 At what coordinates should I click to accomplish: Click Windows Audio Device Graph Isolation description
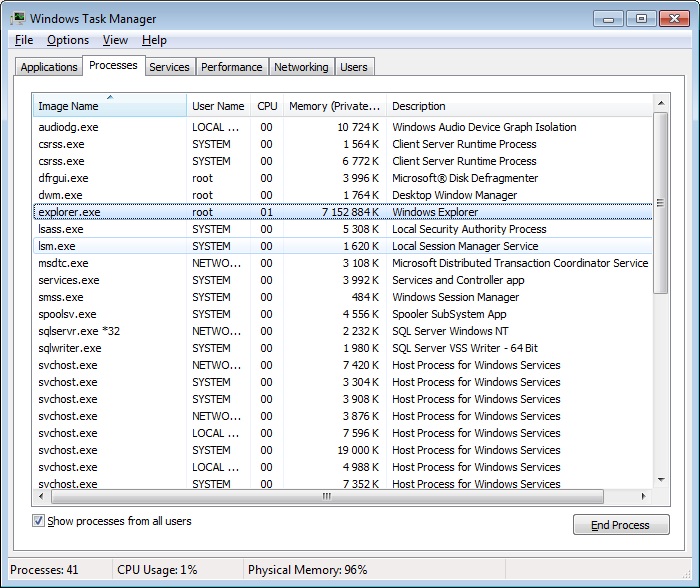[x=484, y=127]
